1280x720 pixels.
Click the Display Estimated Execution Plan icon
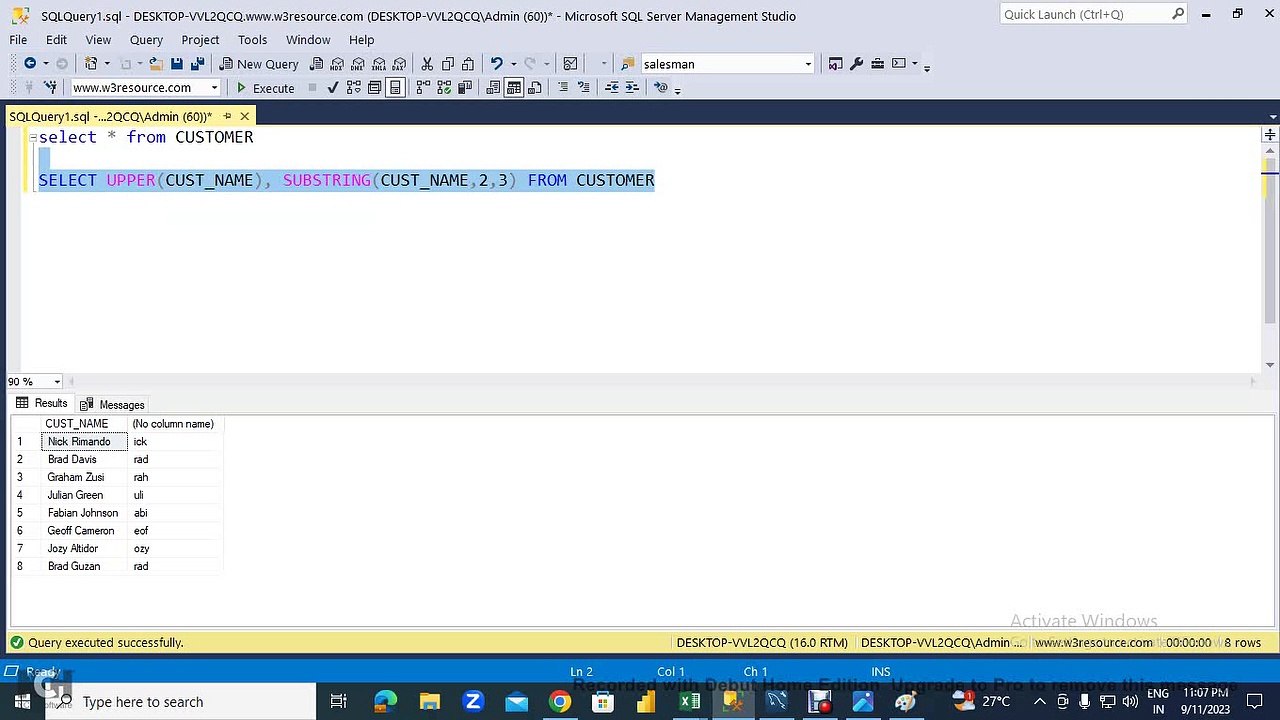click(x=354, y=88)
